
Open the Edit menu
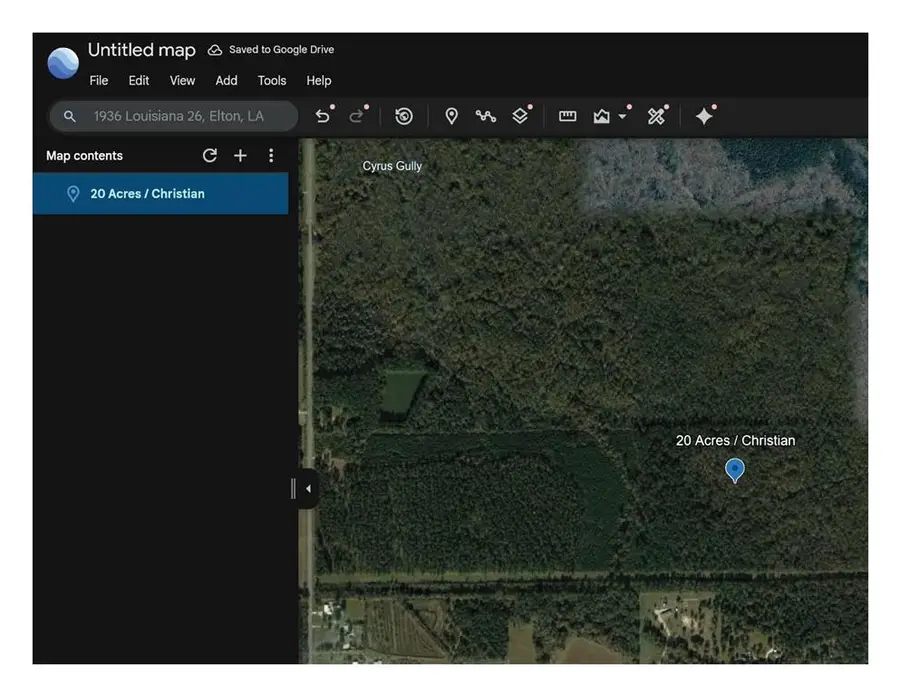point(139,81)
